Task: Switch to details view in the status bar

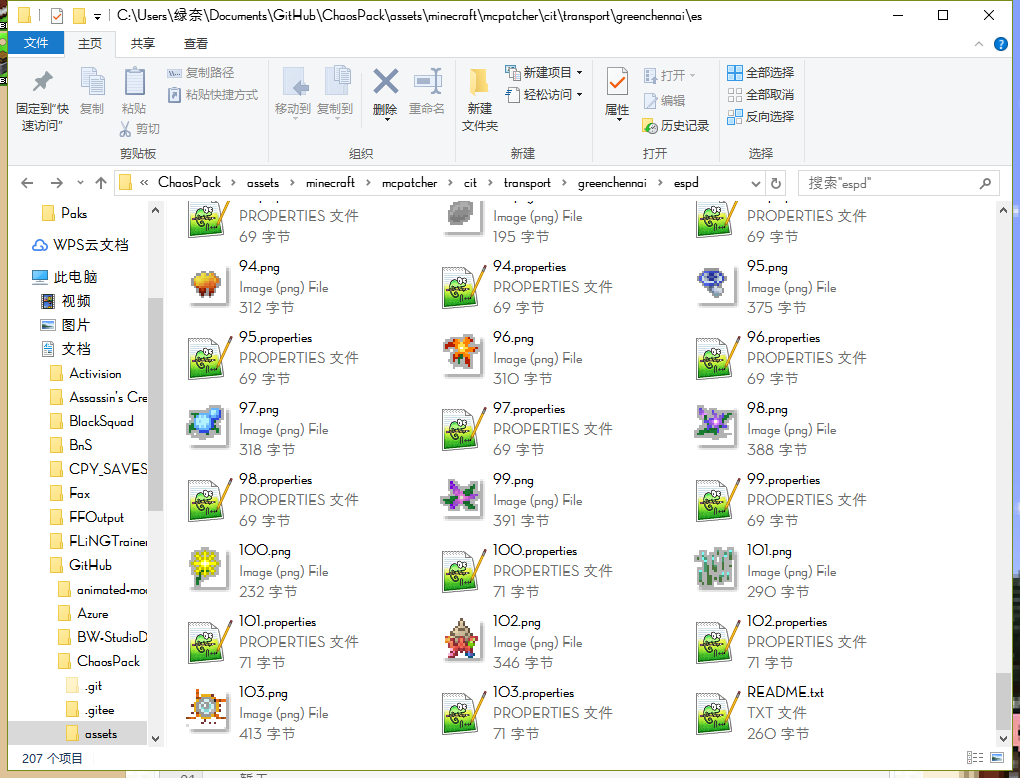Action: click(x=974, y=758)
